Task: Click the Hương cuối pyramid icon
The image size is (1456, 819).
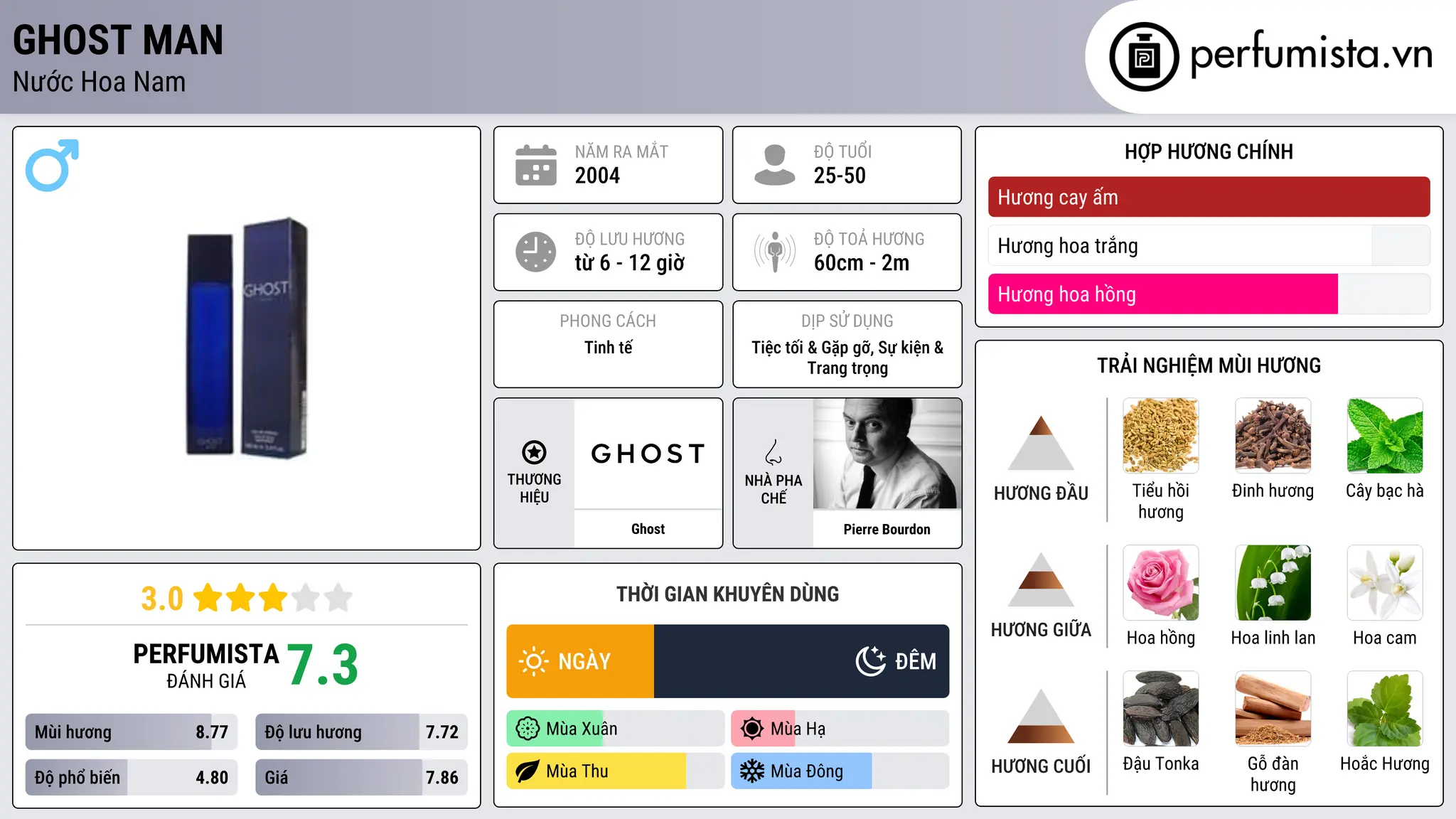Action: pos(1041,716)
